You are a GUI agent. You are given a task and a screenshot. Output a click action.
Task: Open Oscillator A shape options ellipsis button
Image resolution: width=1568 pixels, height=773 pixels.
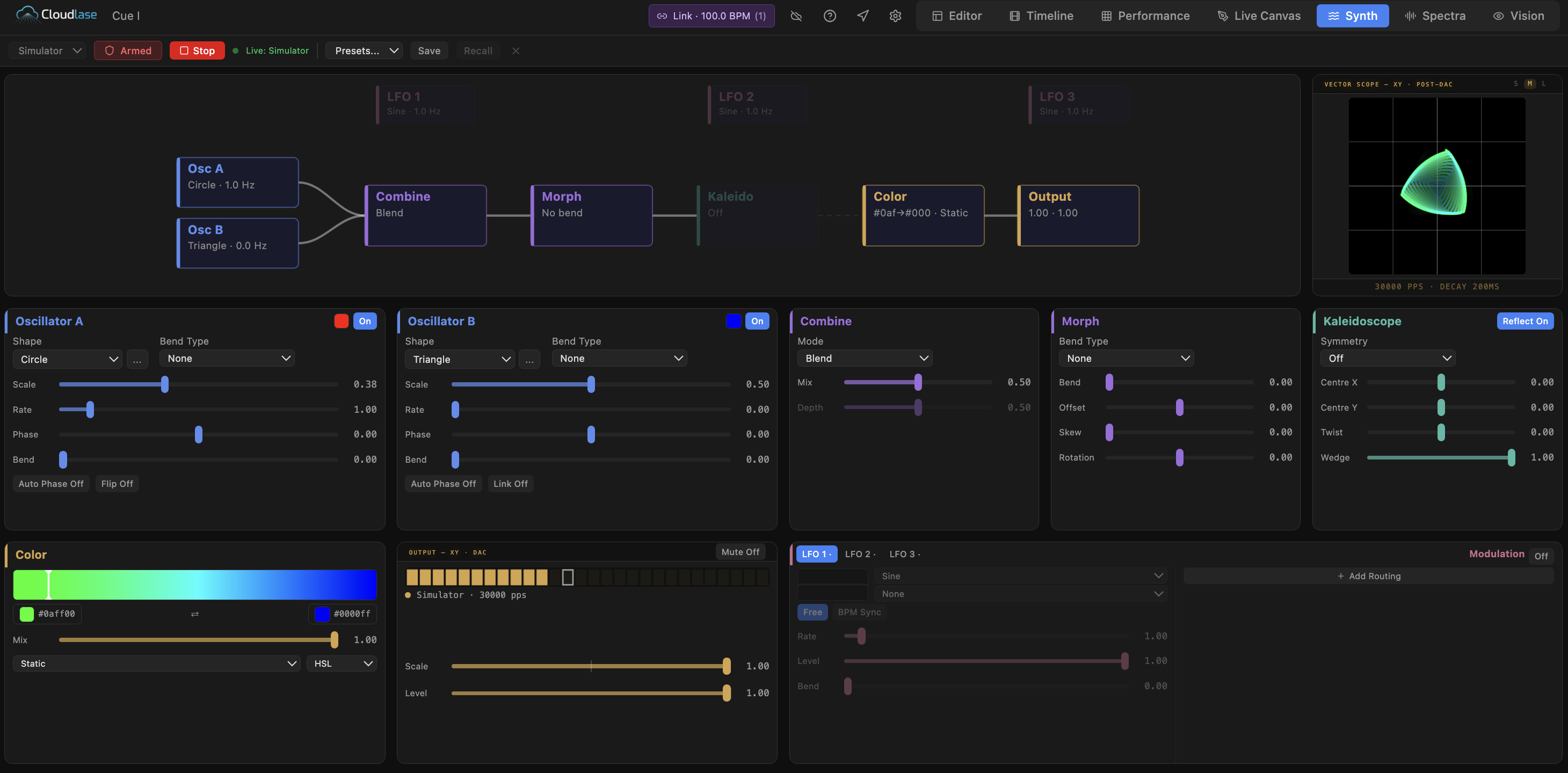click(137, 359)
